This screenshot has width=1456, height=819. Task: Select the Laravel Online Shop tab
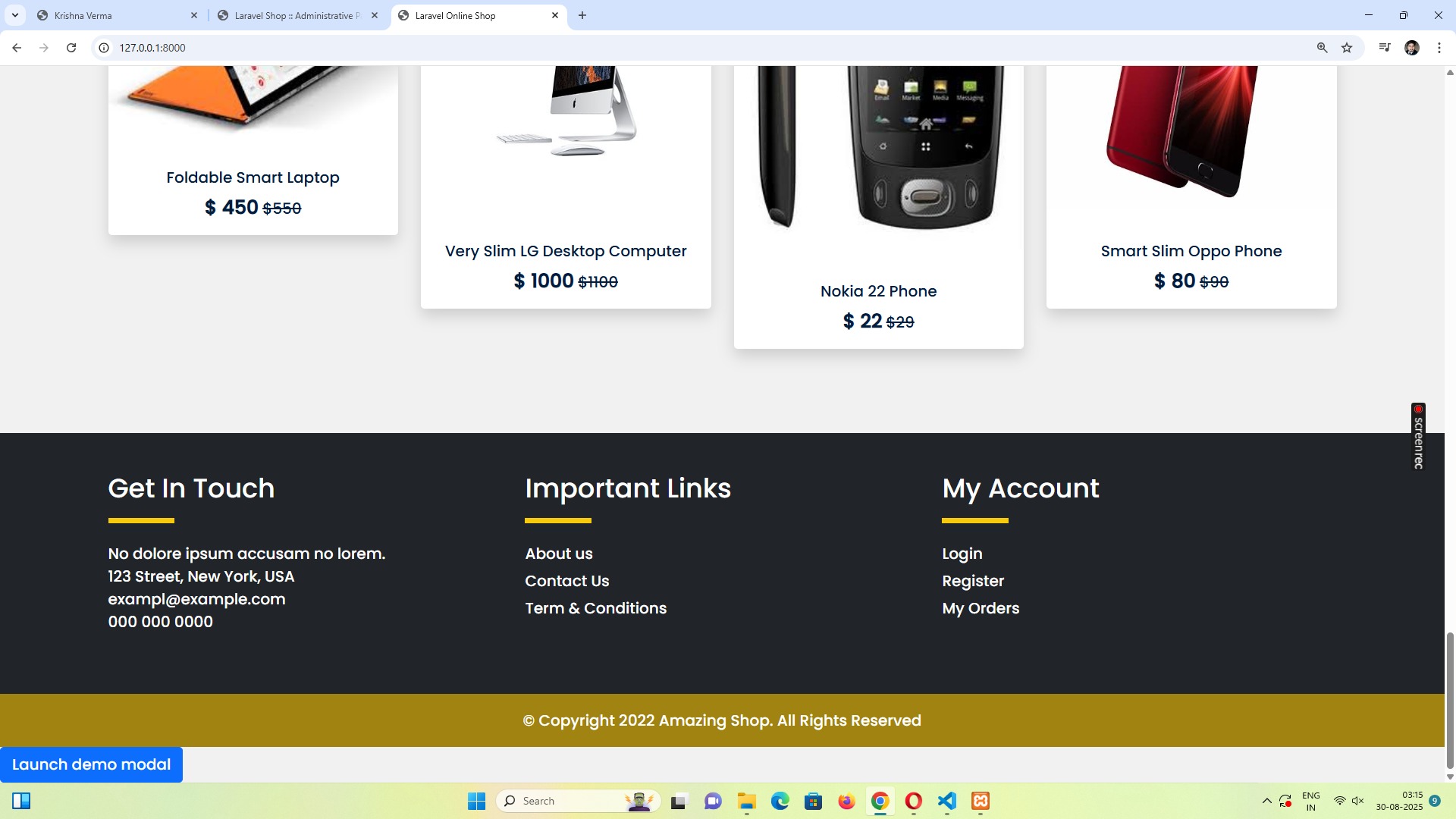click(478, 15)
